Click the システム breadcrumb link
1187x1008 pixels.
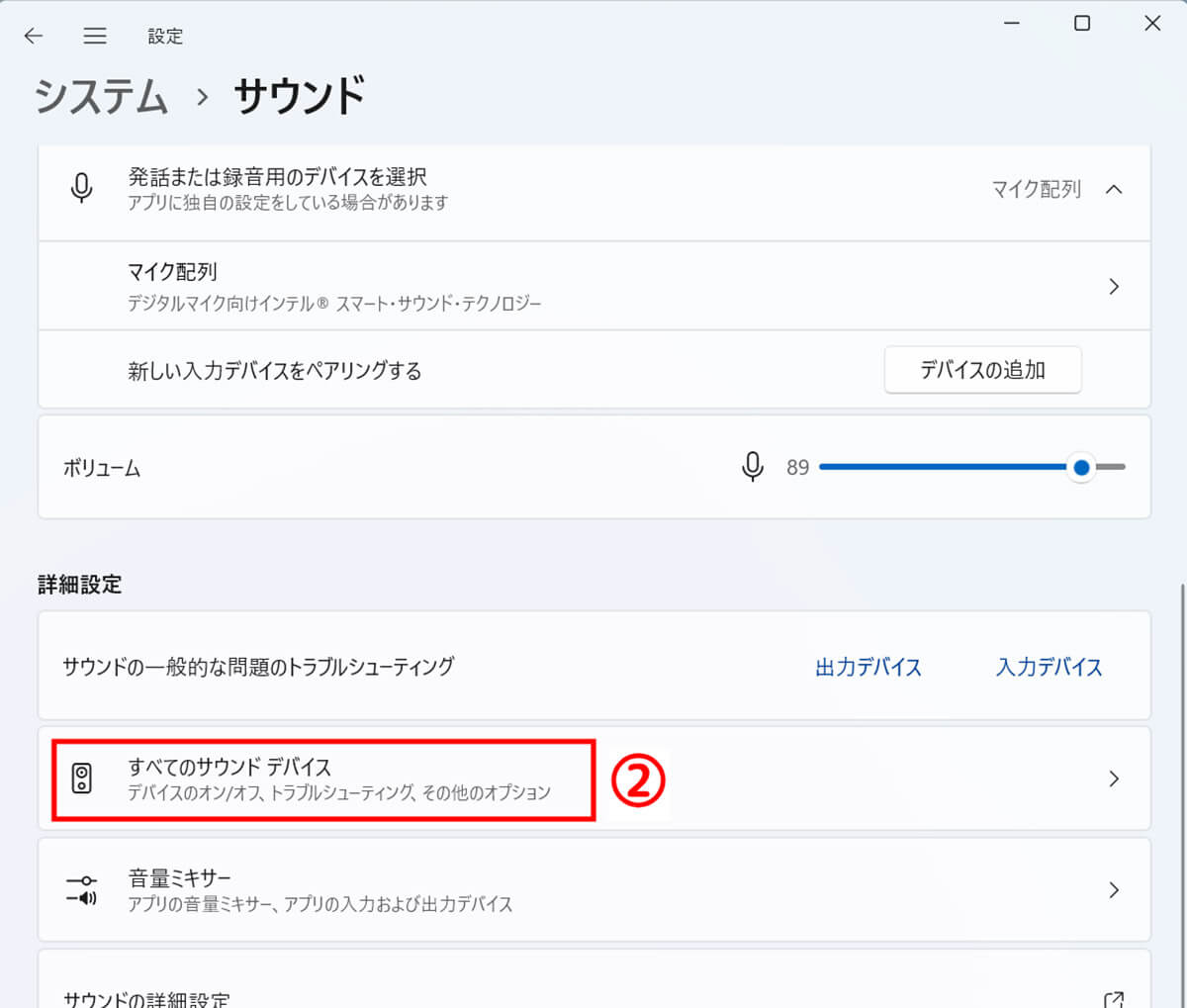pyautogui.click(x=101, y=96)
